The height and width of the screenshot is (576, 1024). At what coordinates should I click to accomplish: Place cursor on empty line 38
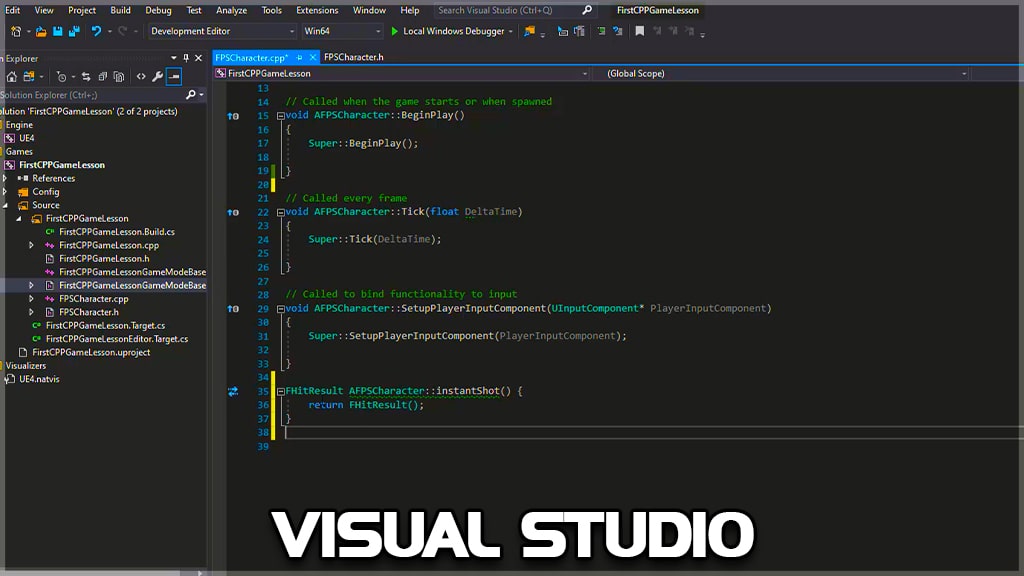pos(653,432)
